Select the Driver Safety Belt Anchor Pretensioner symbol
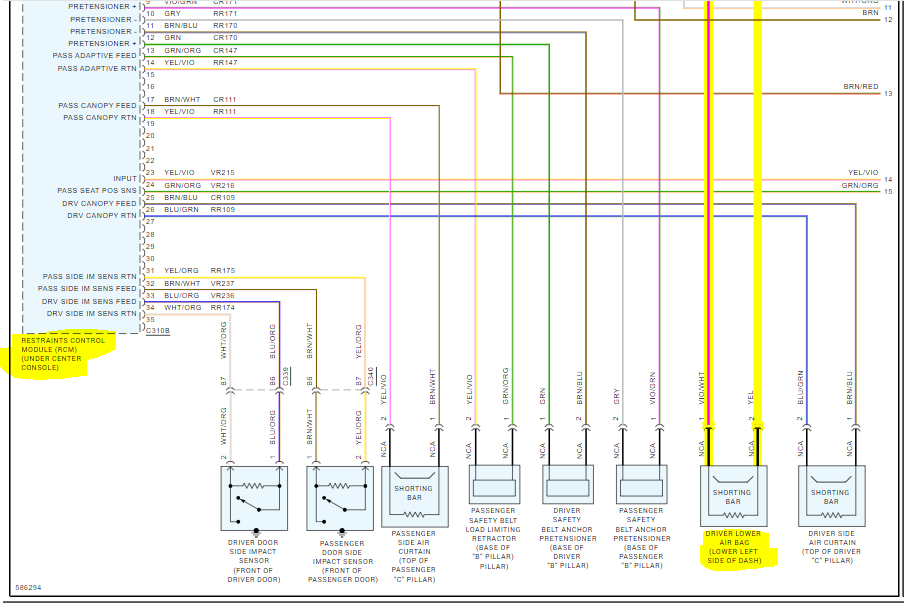This screenshot has height=603, width=904. [x=568, y=484]
